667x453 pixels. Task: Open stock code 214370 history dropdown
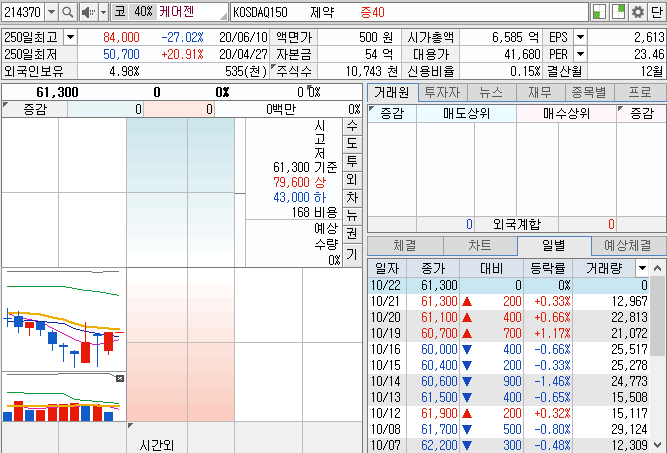(51, 12)
